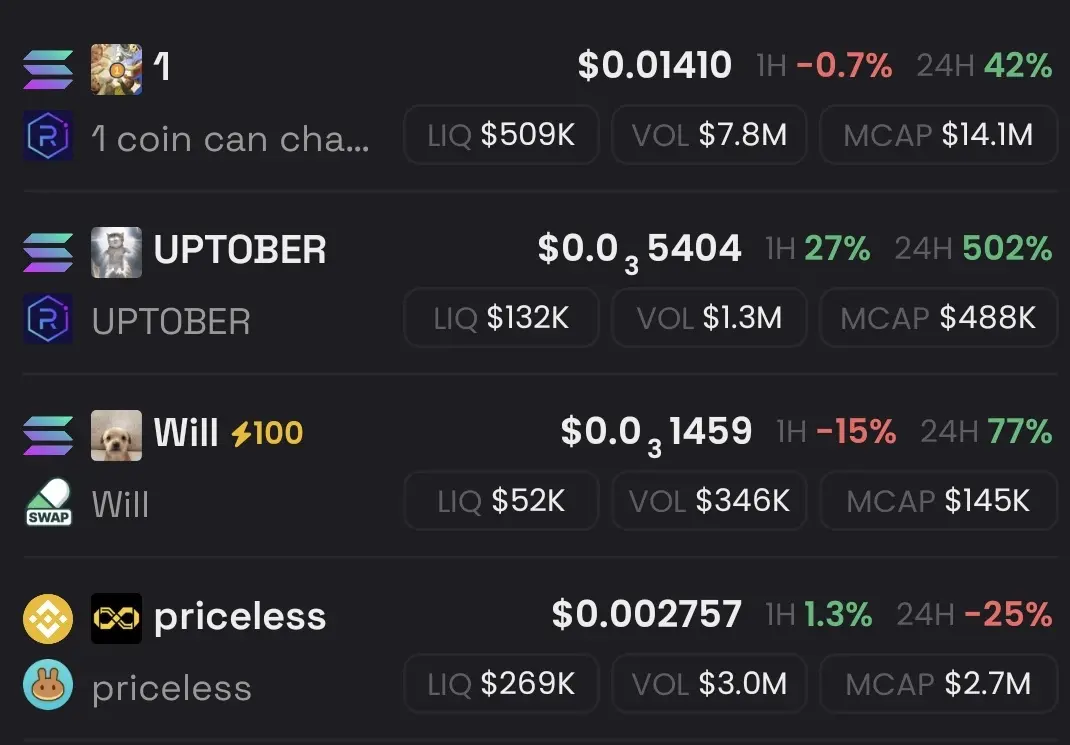Screen dimensions: 1070x745
Task: Open the token 1 thumbnail image
Action: point(117,70)
